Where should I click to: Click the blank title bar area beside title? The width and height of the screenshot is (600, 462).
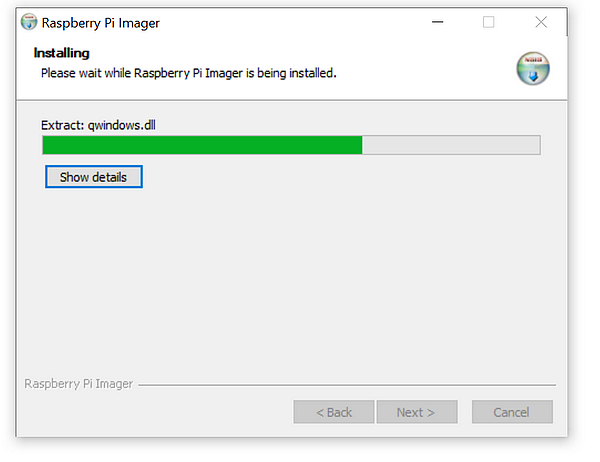tap(291, 22)
